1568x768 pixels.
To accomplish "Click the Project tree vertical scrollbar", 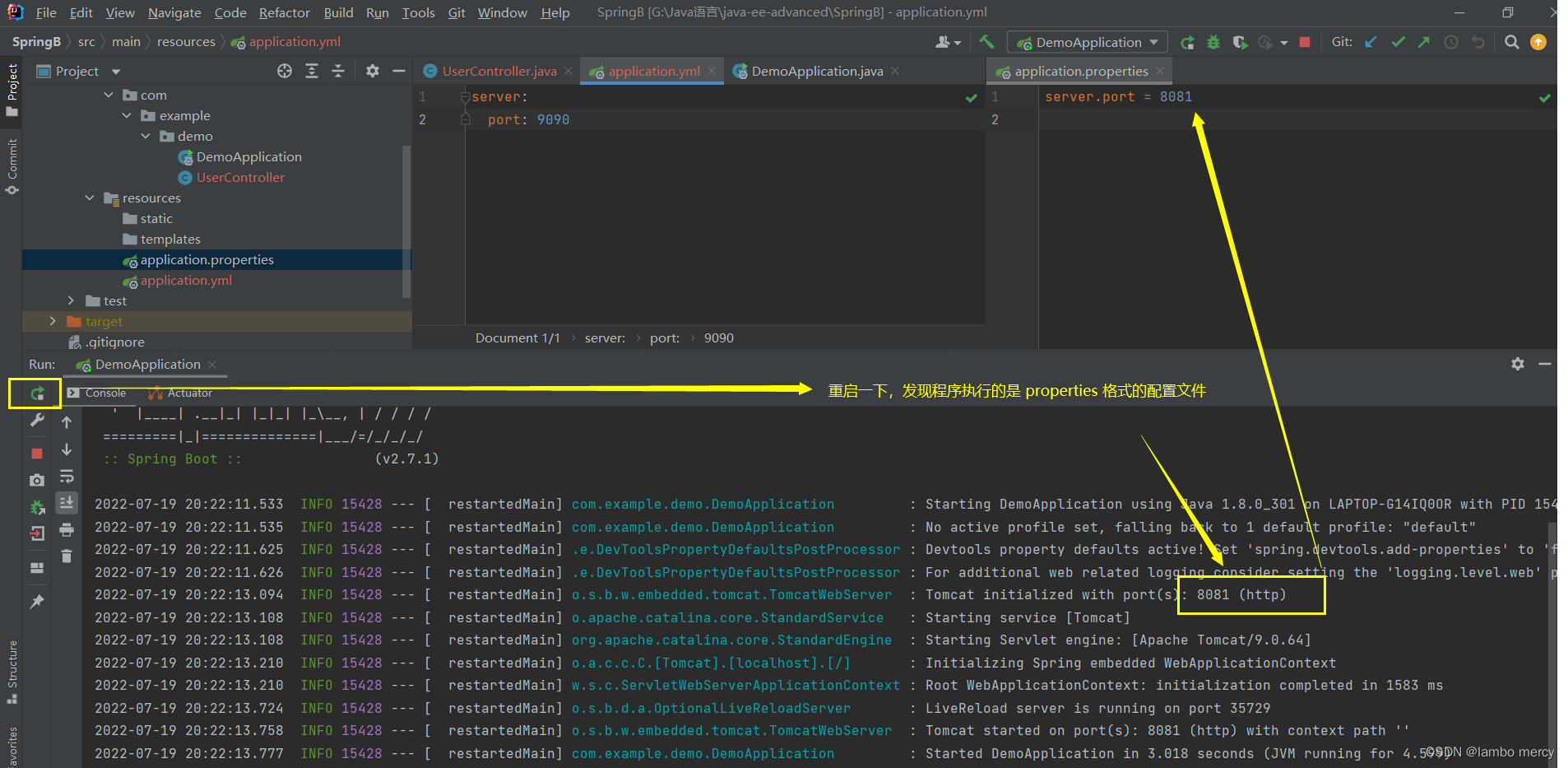I will (406, 221).
